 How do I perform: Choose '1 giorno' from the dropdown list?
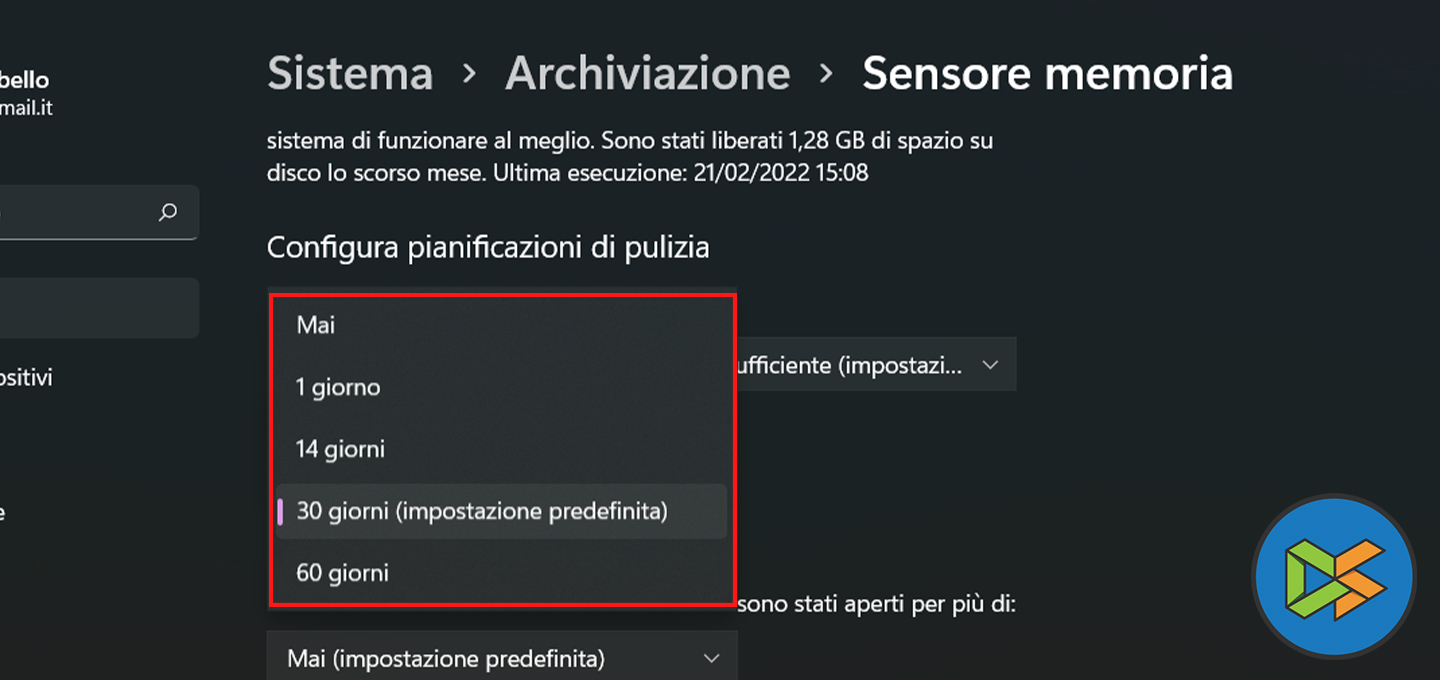[338, 387]
